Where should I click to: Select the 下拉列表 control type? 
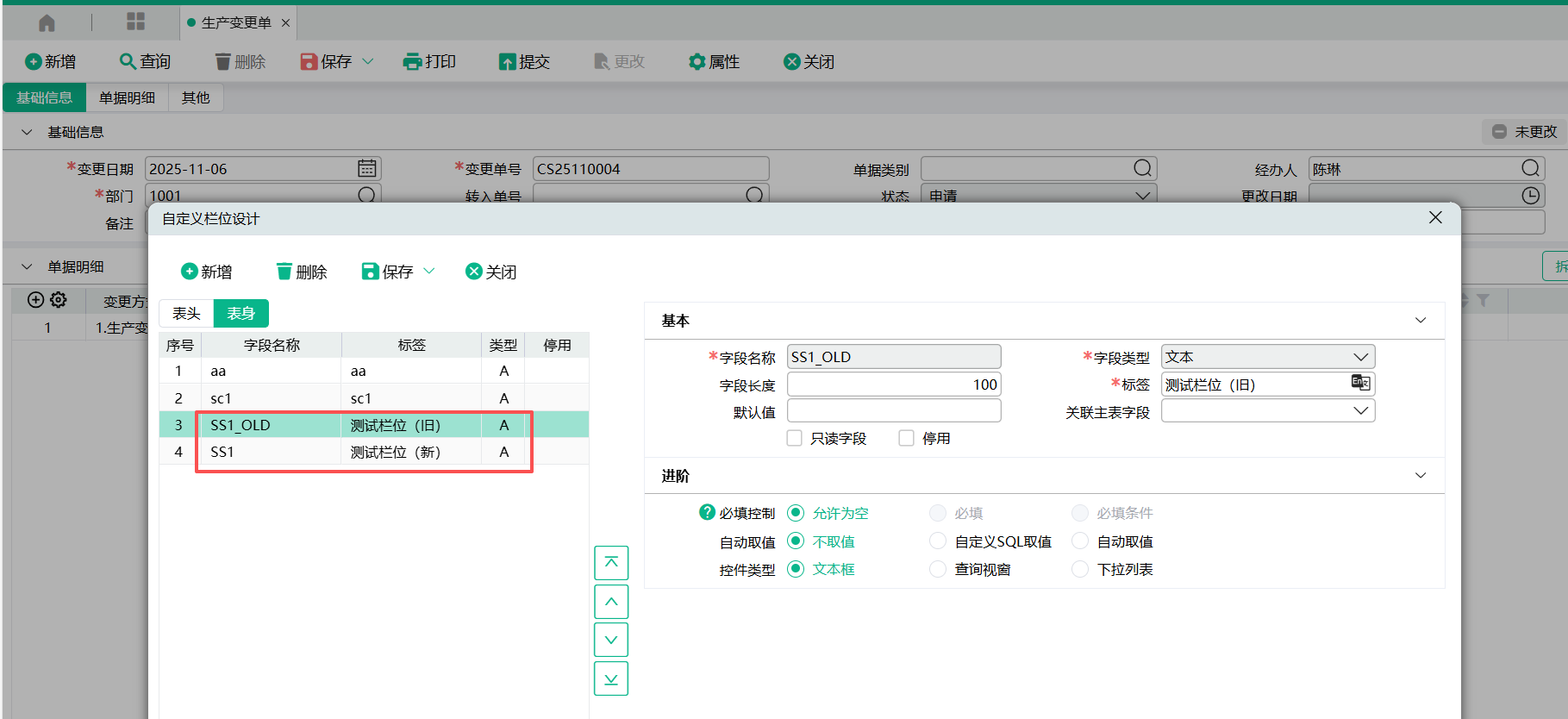(1080, 569)
